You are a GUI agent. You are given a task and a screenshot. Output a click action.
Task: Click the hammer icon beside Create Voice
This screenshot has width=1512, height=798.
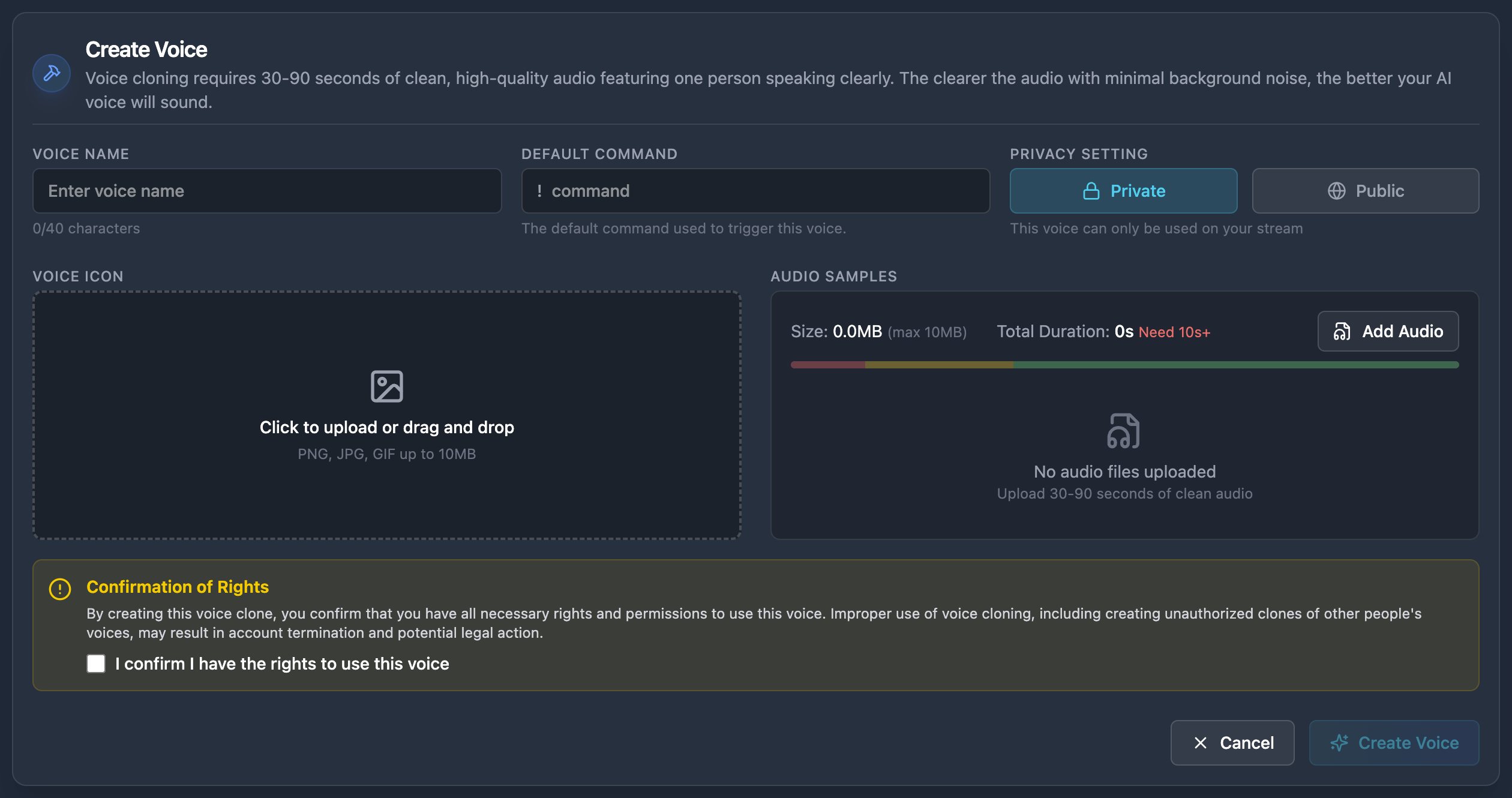[x=52, y=73]
